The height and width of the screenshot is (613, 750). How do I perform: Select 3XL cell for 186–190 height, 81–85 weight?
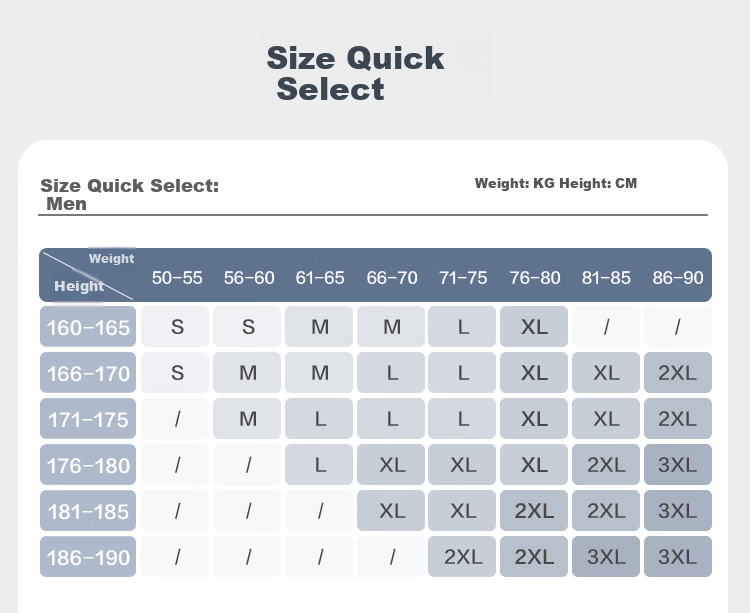click(x=606, y=557)
